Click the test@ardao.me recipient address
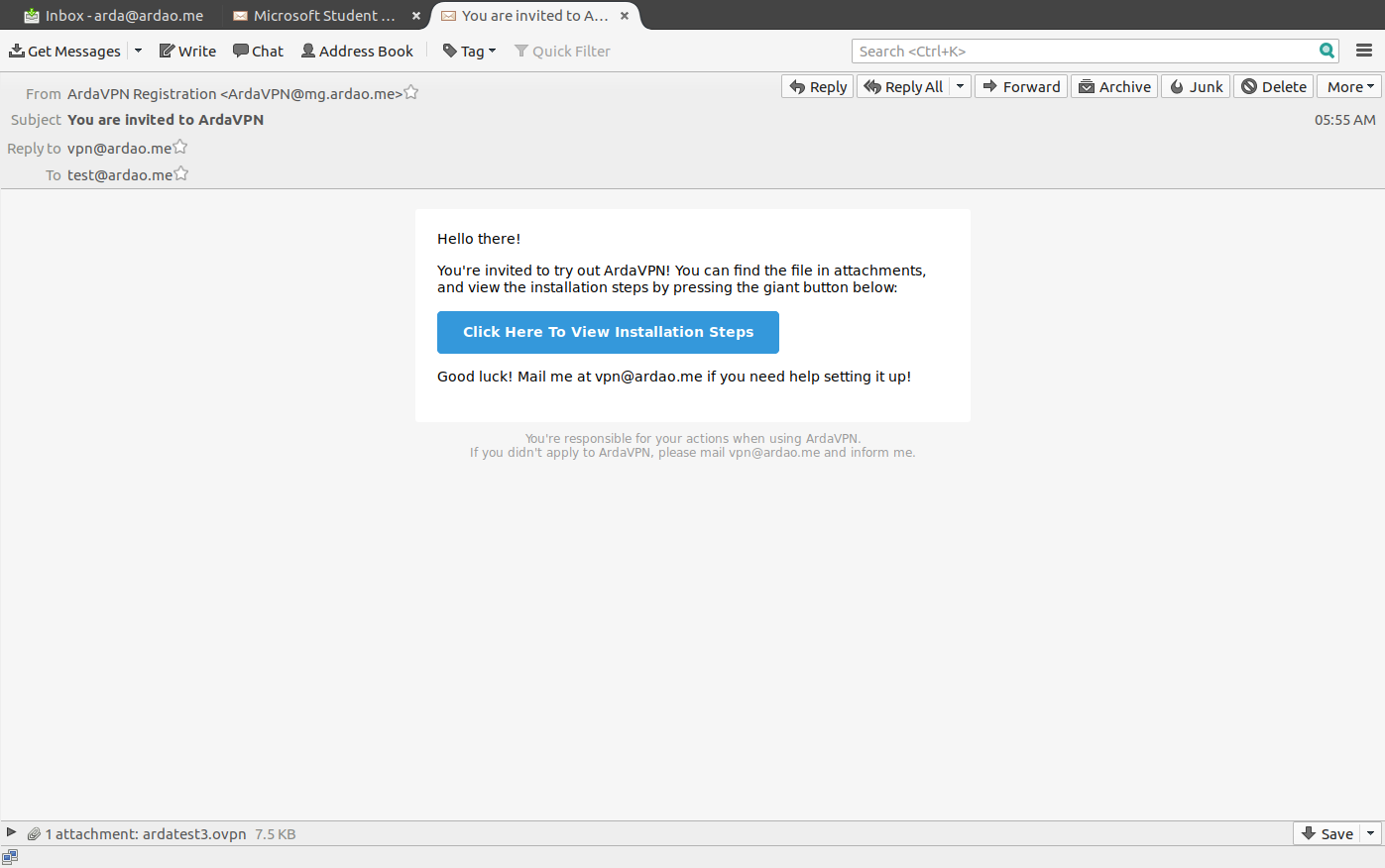This screenshot has height=868, width=1385. point(120,174)
